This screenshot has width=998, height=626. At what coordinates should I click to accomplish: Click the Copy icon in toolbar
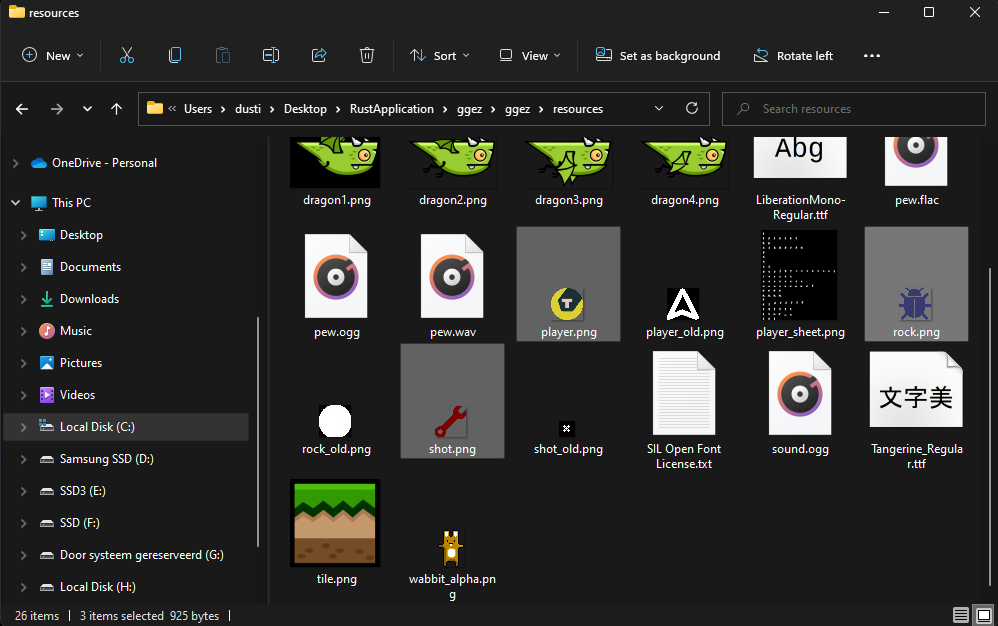[175, 56]
